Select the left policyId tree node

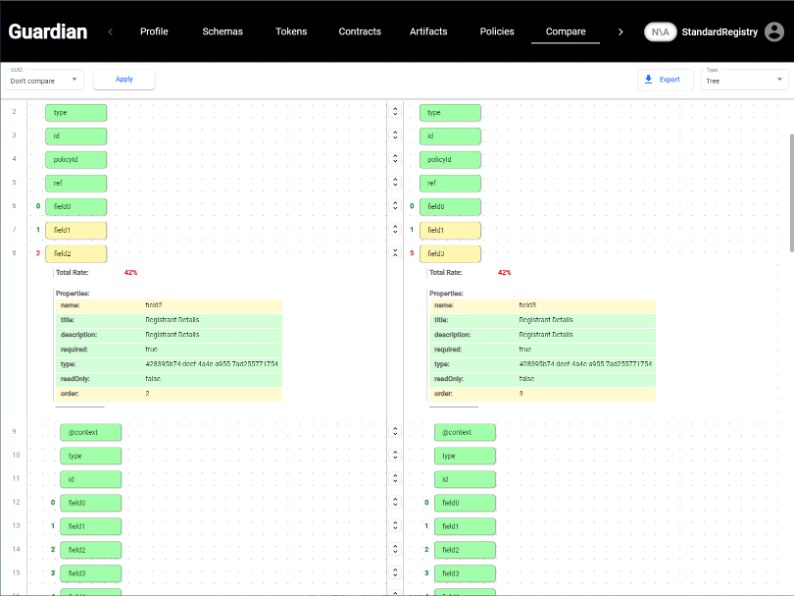75,159
